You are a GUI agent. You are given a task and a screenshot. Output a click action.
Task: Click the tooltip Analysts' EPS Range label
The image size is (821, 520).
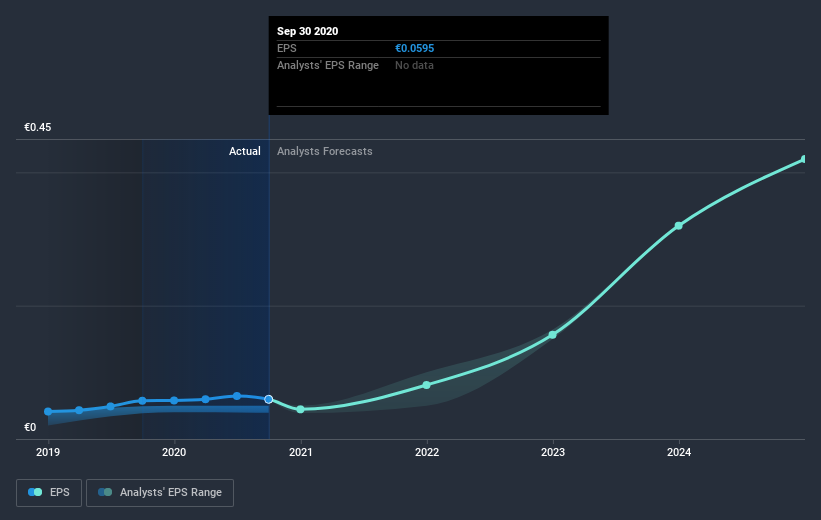(x=328, y=65)
